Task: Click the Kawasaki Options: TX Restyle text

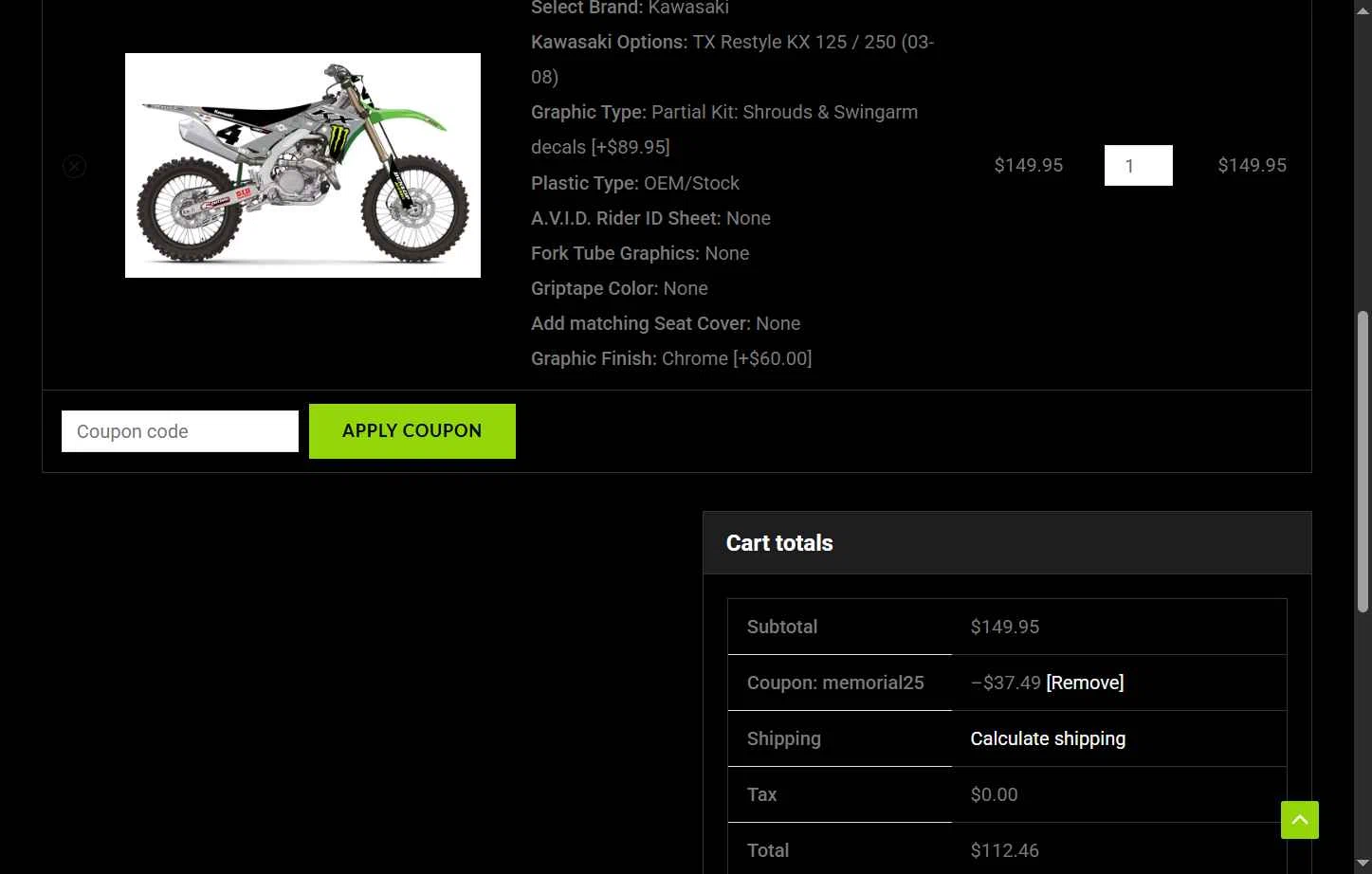Action: (732, 59)
